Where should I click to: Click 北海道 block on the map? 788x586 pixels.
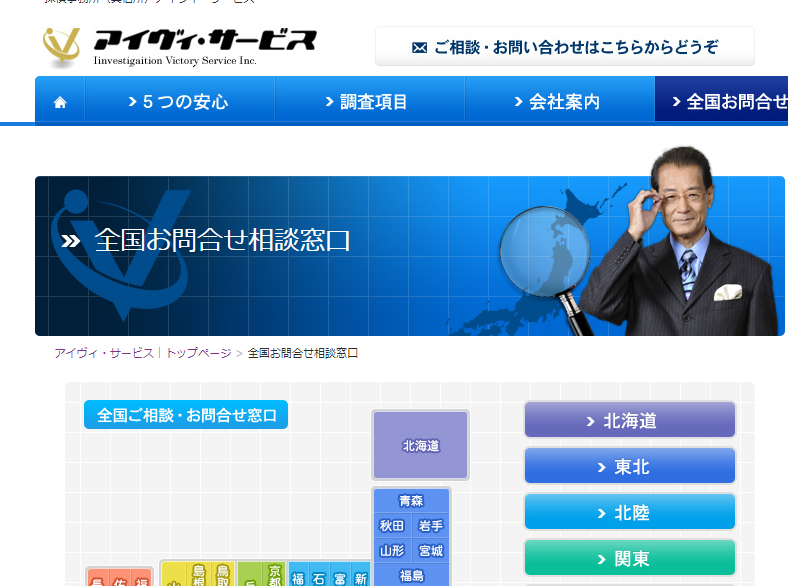(x=421, y=445)
